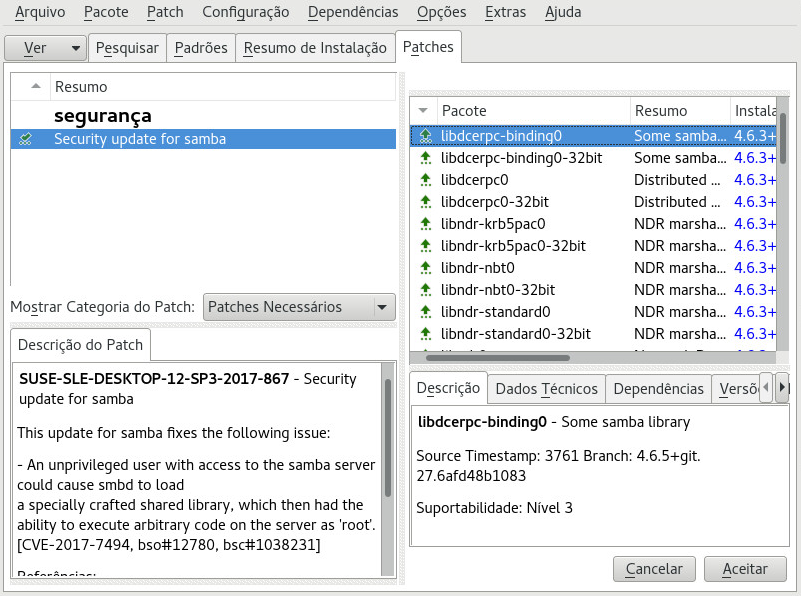Select the libdcerpc0-32bit package row
The image size is (801, 596).
[593, 202]
